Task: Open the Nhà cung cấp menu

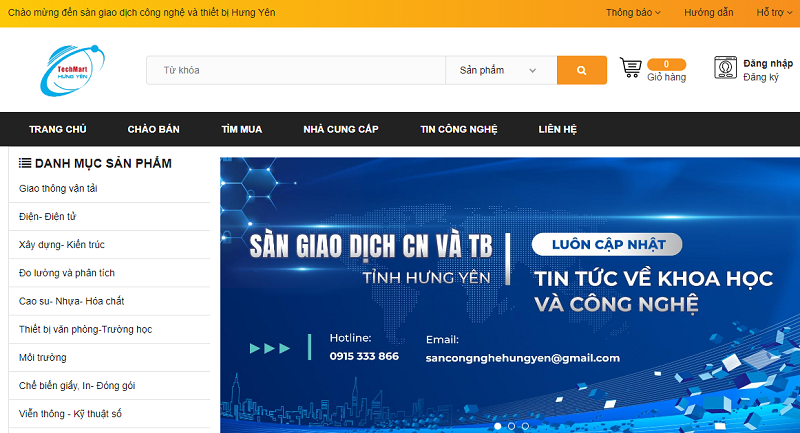Action: pyautogui.click(x=341, y=130)
